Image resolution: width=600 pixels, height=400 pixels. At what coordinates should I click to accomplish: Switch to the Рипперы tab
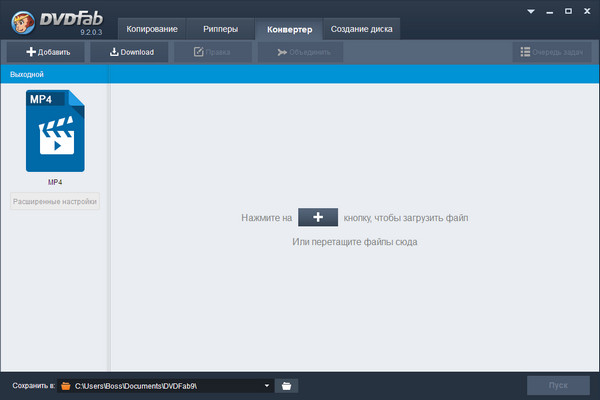point(220,29)
